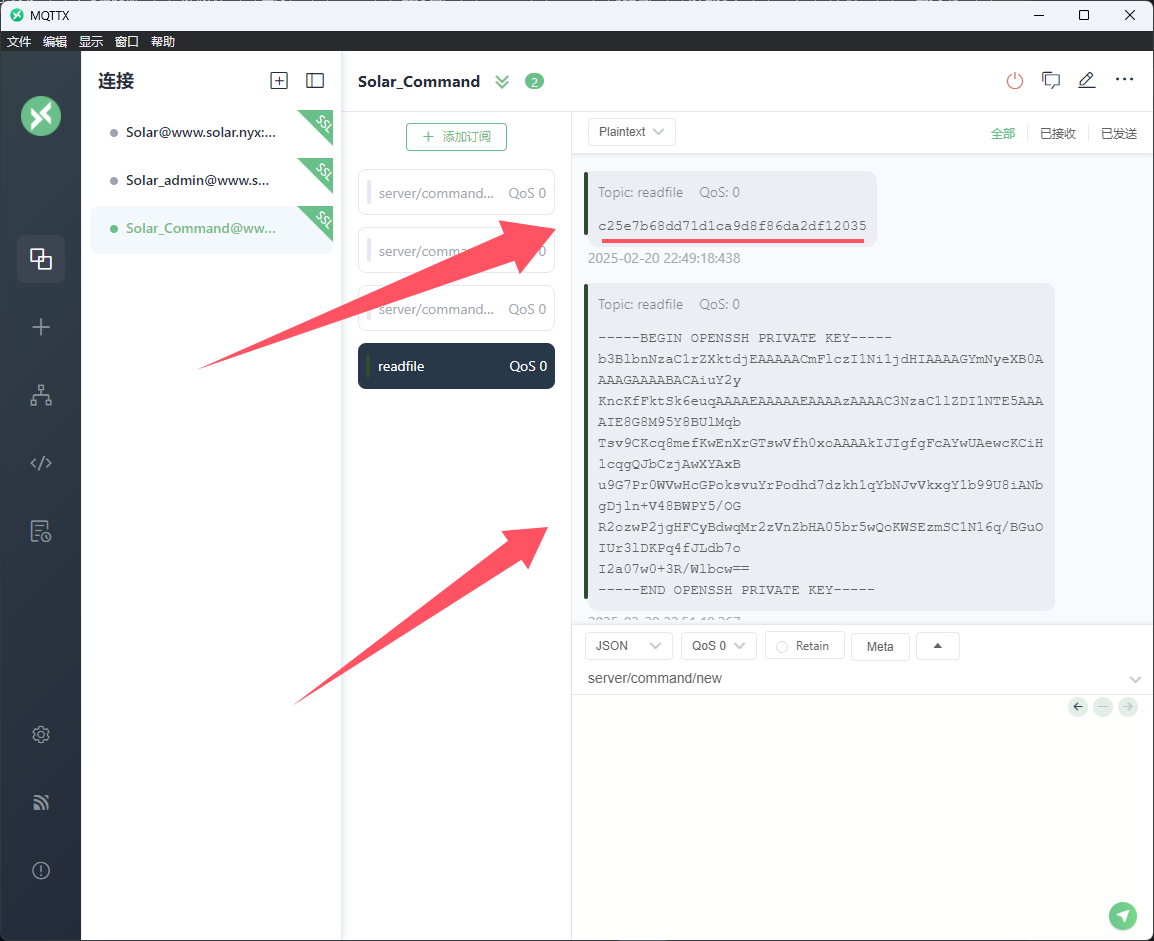Show only received messages (已接收)
1154x941 pixels.
coord(1057,133)
